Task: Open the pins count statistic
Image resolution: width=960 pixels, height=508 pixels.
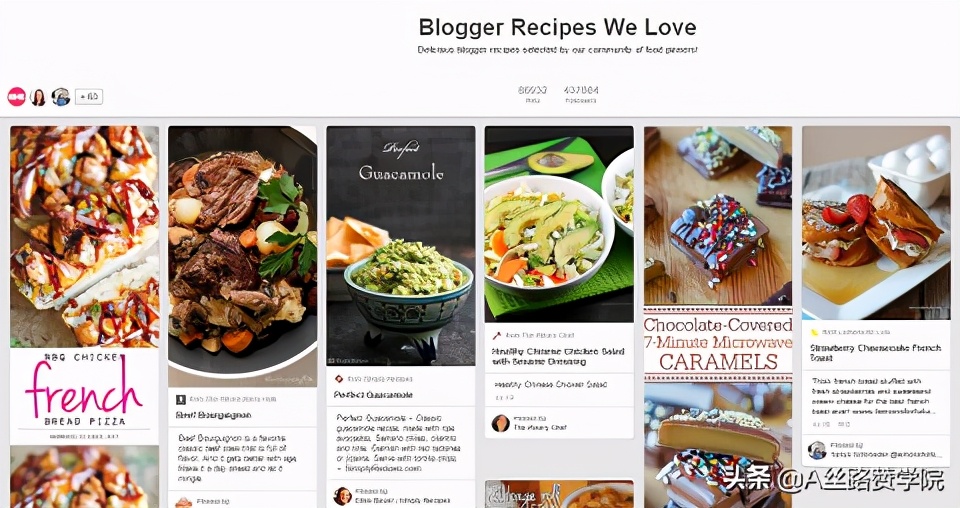Action: (533, 94)
